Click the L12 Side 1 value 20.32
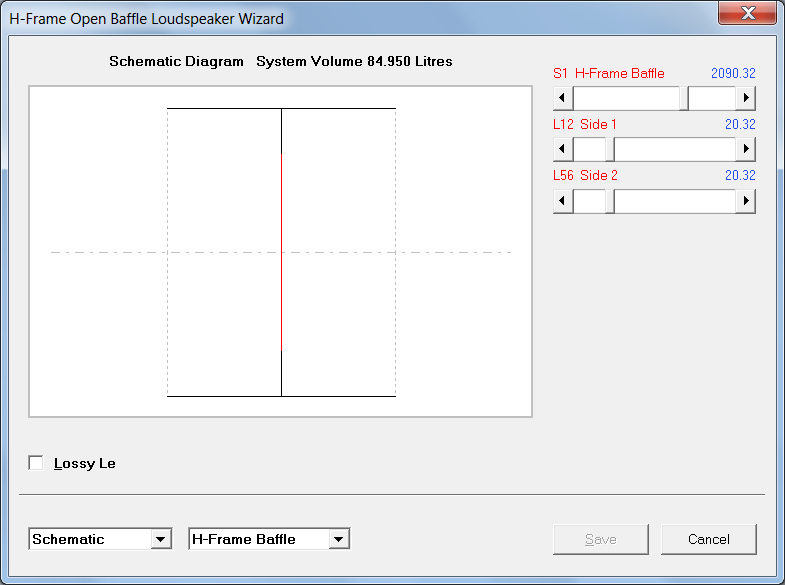 pos(740,125)
